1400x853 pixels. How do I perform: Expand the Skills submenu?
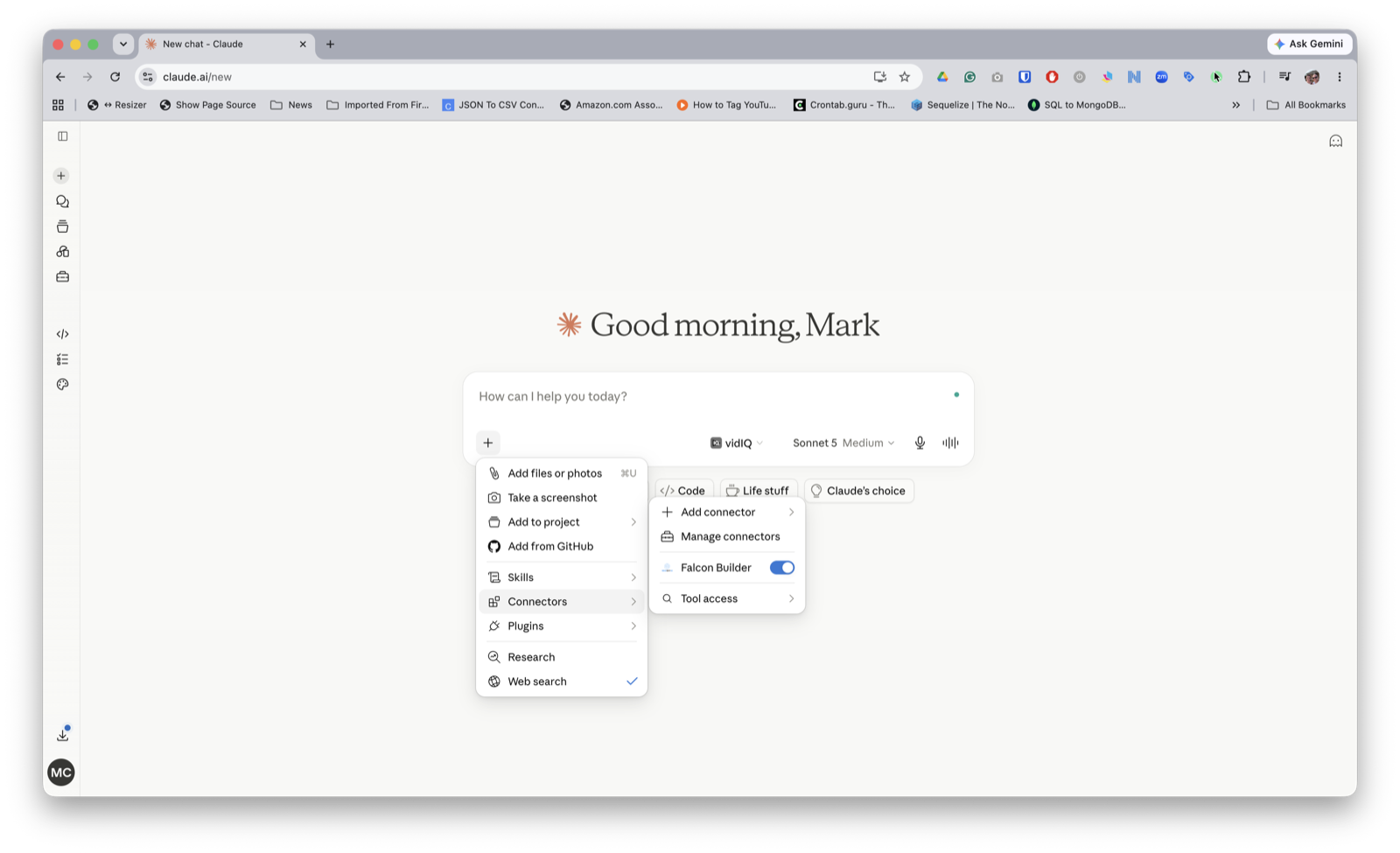point(562,577)
